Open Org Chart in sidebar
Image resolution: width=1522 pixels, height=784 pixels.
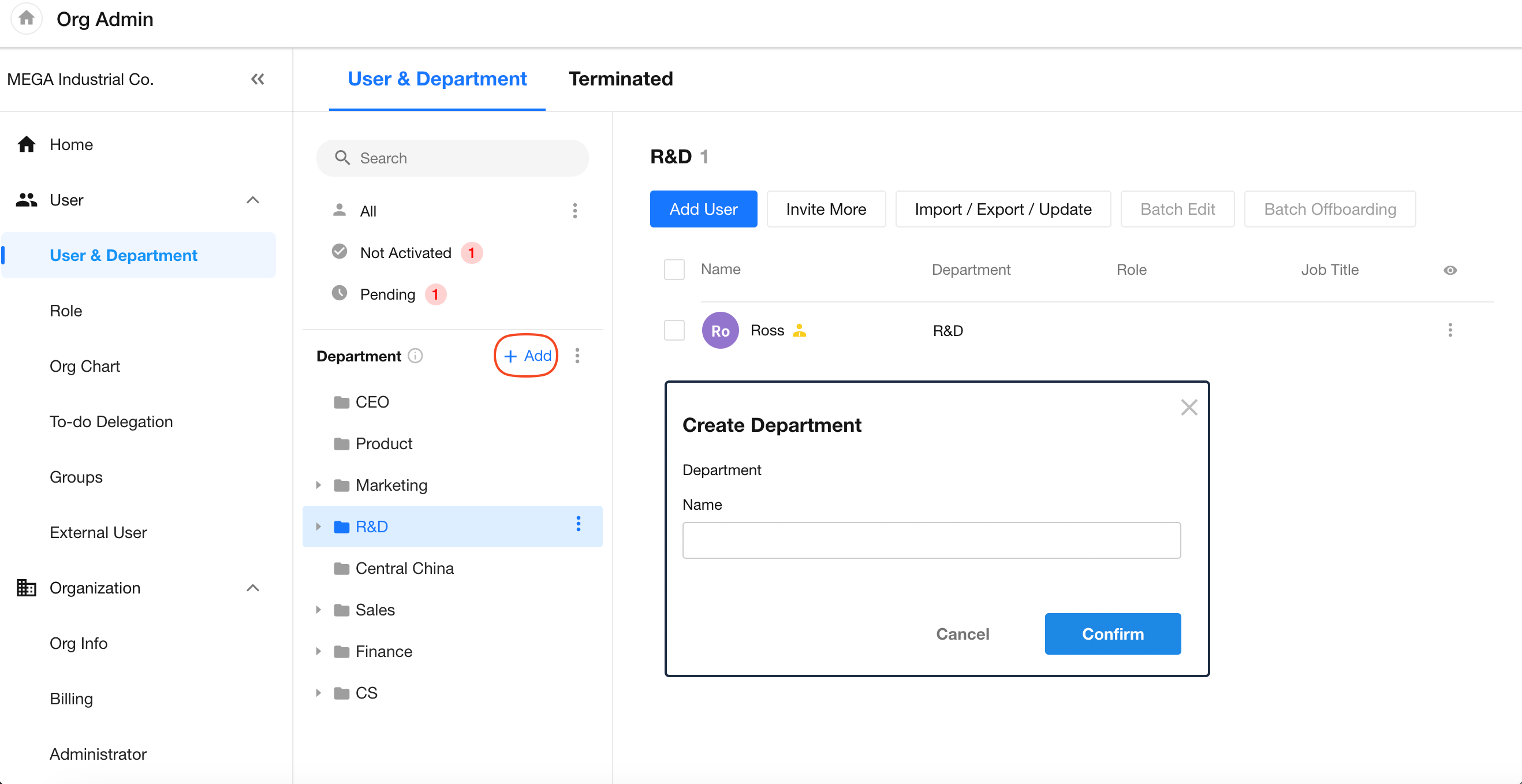[x=84, y=366]
